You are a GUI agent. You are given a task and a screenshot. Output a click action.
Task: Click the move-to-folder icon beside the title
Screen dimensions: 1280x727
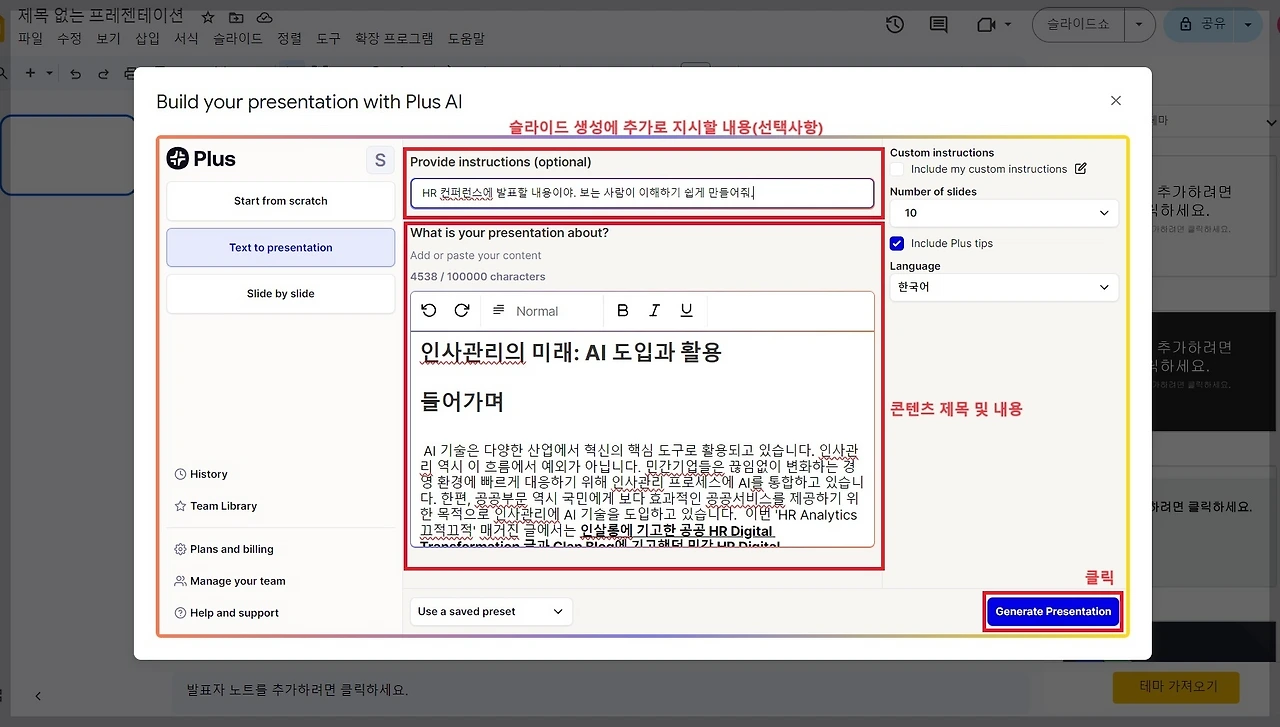pyautogui.click(x=236, y=17)
